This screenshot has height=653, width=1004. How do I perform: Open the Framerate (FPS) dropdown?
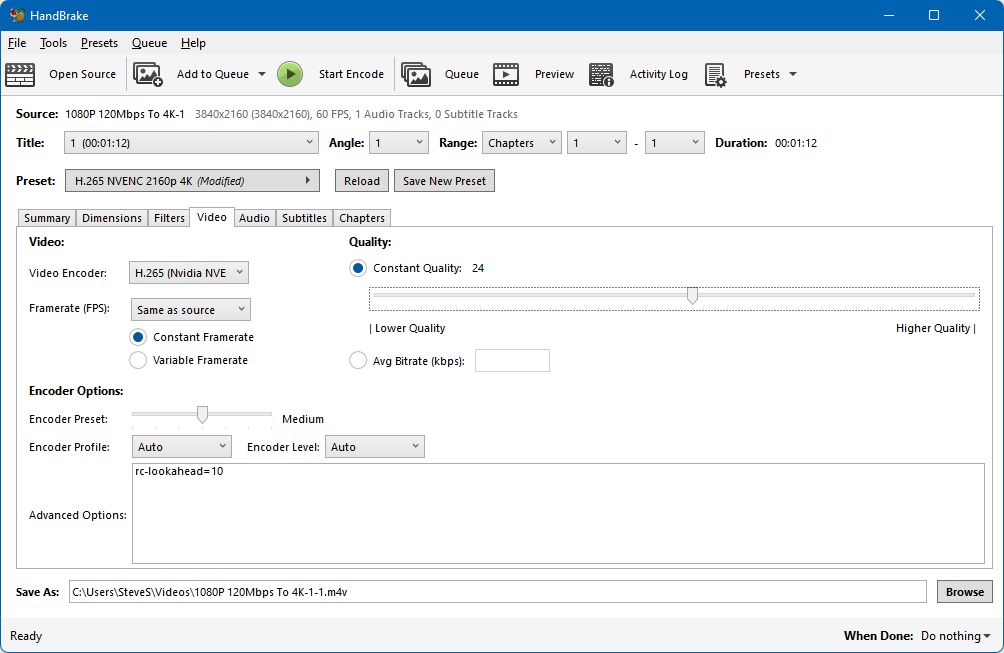point(191,310)
